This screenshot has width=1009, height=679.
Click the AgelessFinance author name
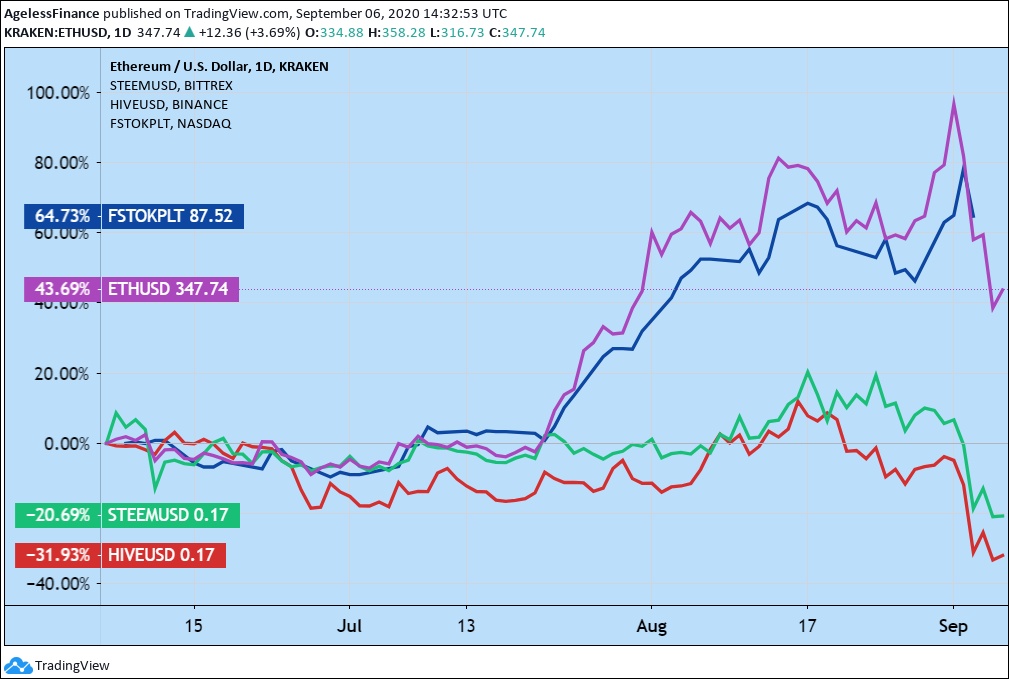tap(50, 14)
